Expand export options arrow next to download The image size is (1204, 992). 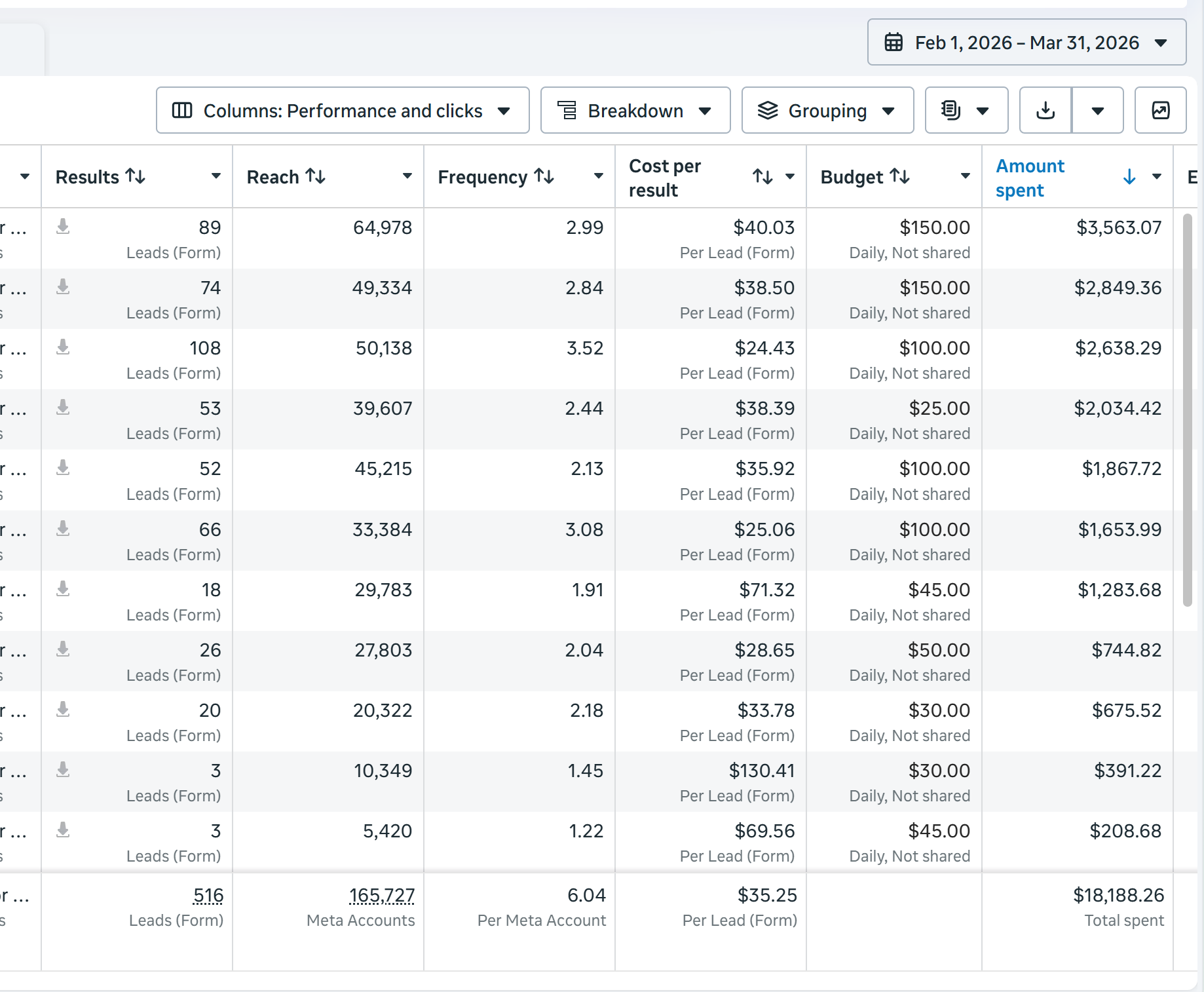[x=1098, y=111]
